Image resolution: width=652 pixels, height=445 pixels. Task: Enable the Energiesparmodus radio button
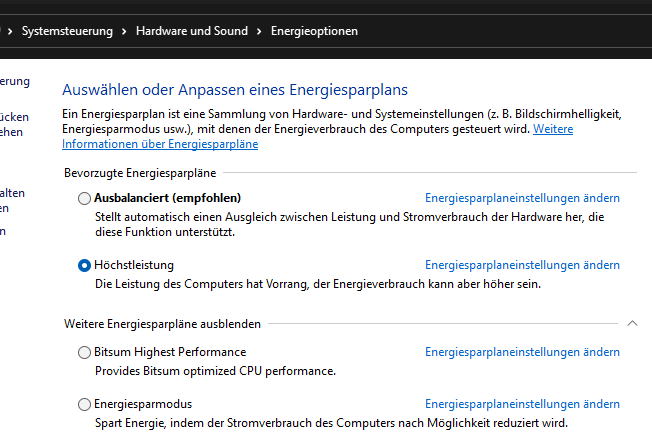pyautogui.click(x=84, y=404)
